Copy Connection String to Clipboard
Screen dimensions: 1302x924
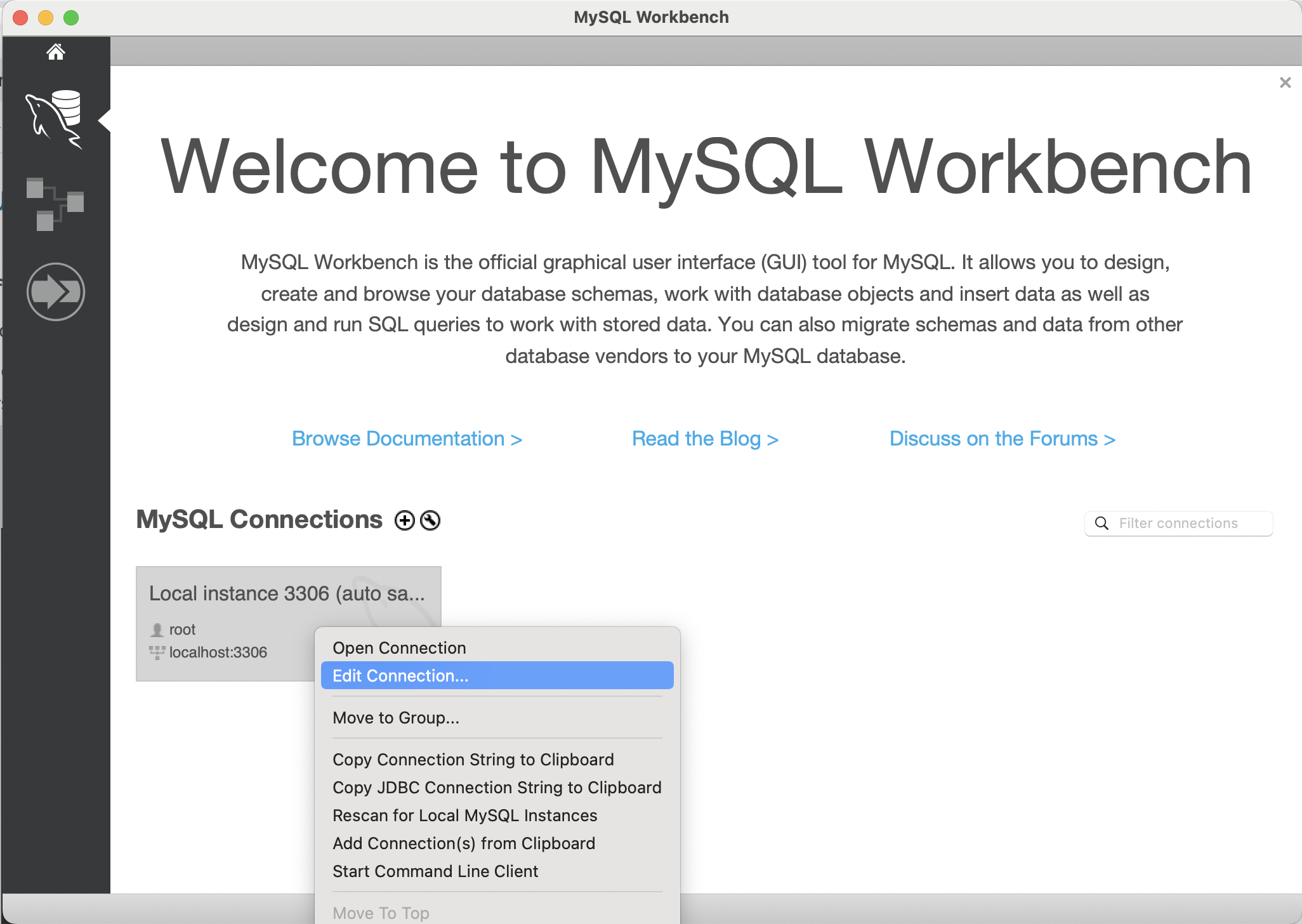pyautogui.click(x=473, y=760)
